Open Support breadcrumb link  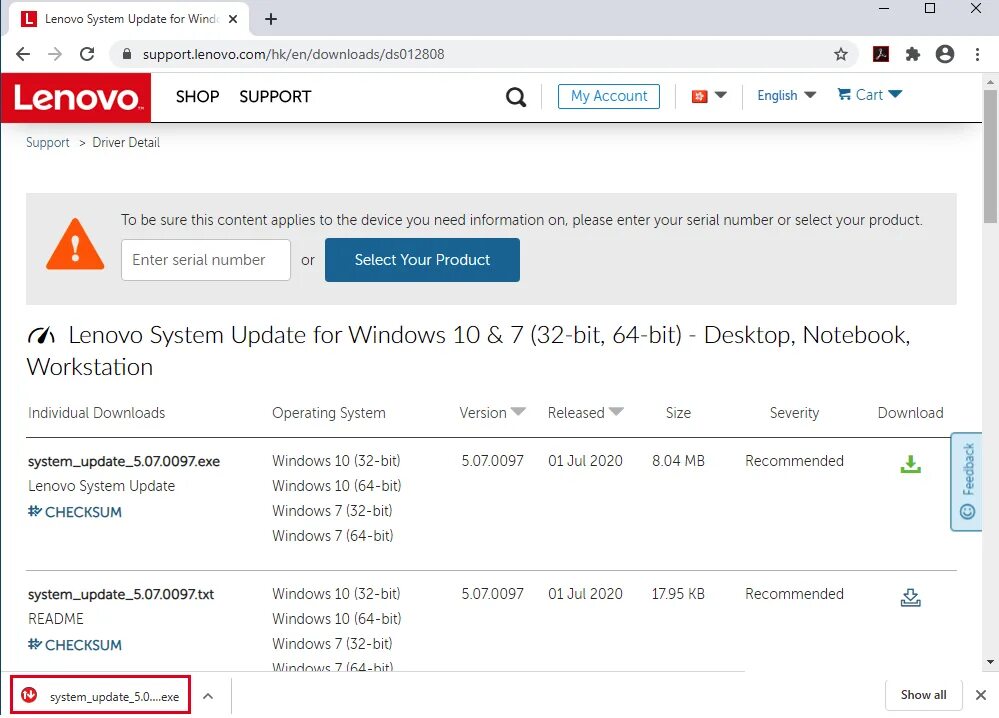[x=48, y=143]
